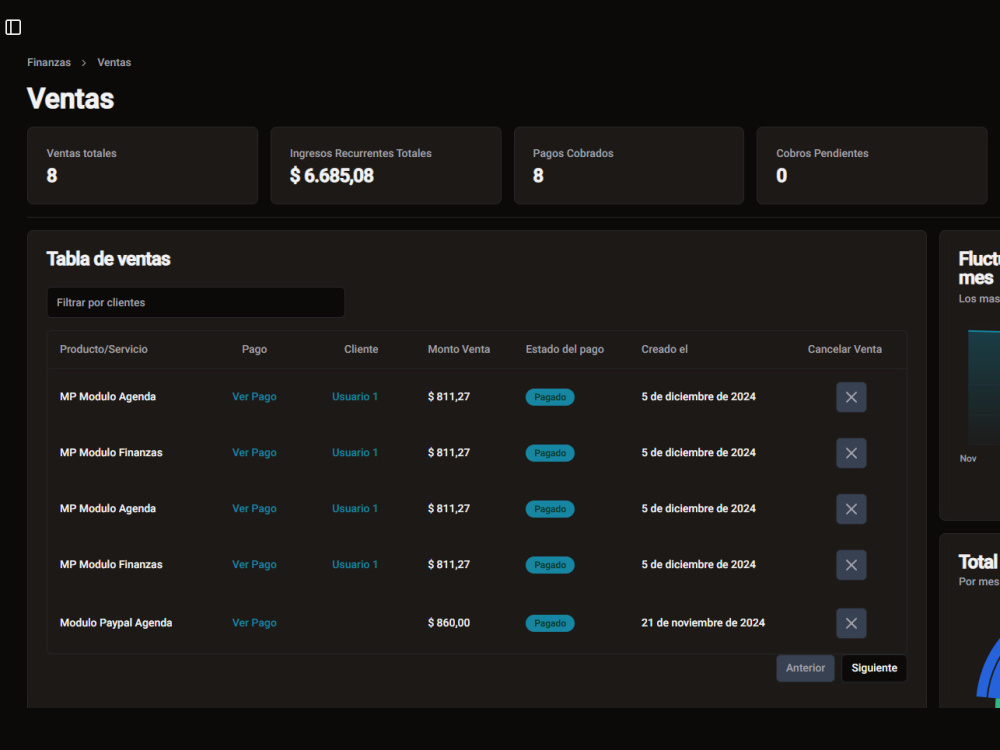The height and width of the screenshot is (750, 1000).
Task: Open Usuario 1 in first MP Modulo Agenda row
Action: click(355, 397)
